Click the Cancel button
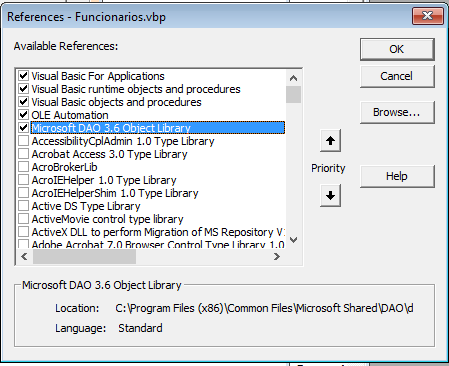Image resolution: width=449 pixels, height=366 pixels. (397, 76)
